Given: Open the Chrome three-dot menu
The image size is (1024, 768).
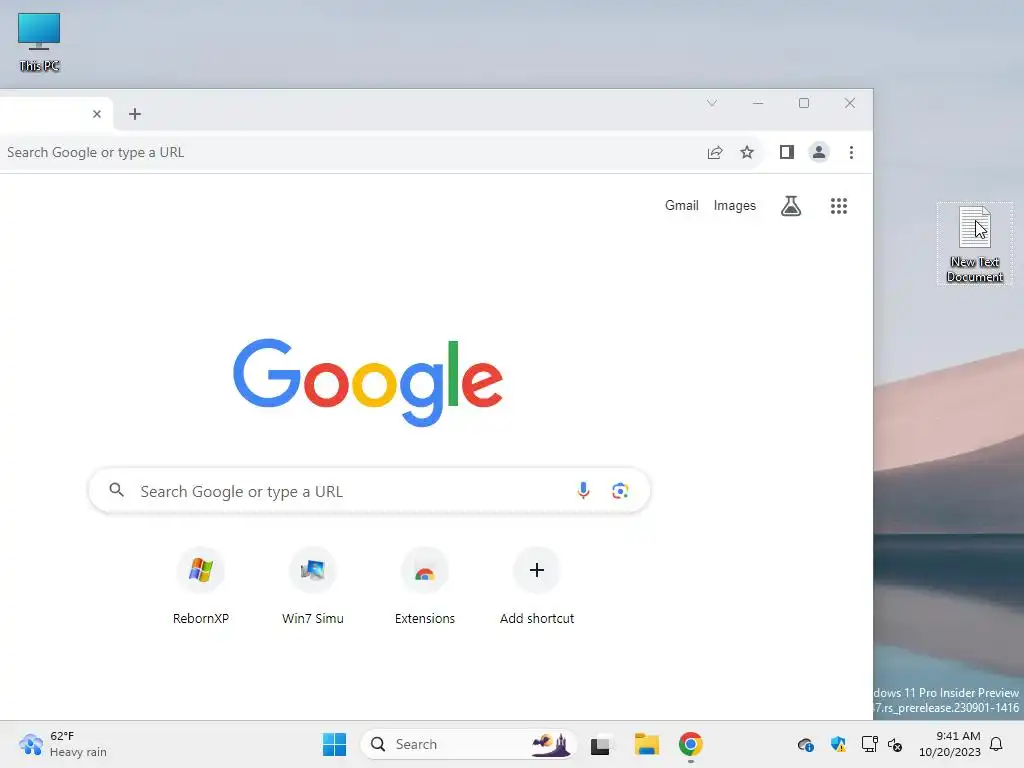Looking at the screenshot, I should 851,152.
